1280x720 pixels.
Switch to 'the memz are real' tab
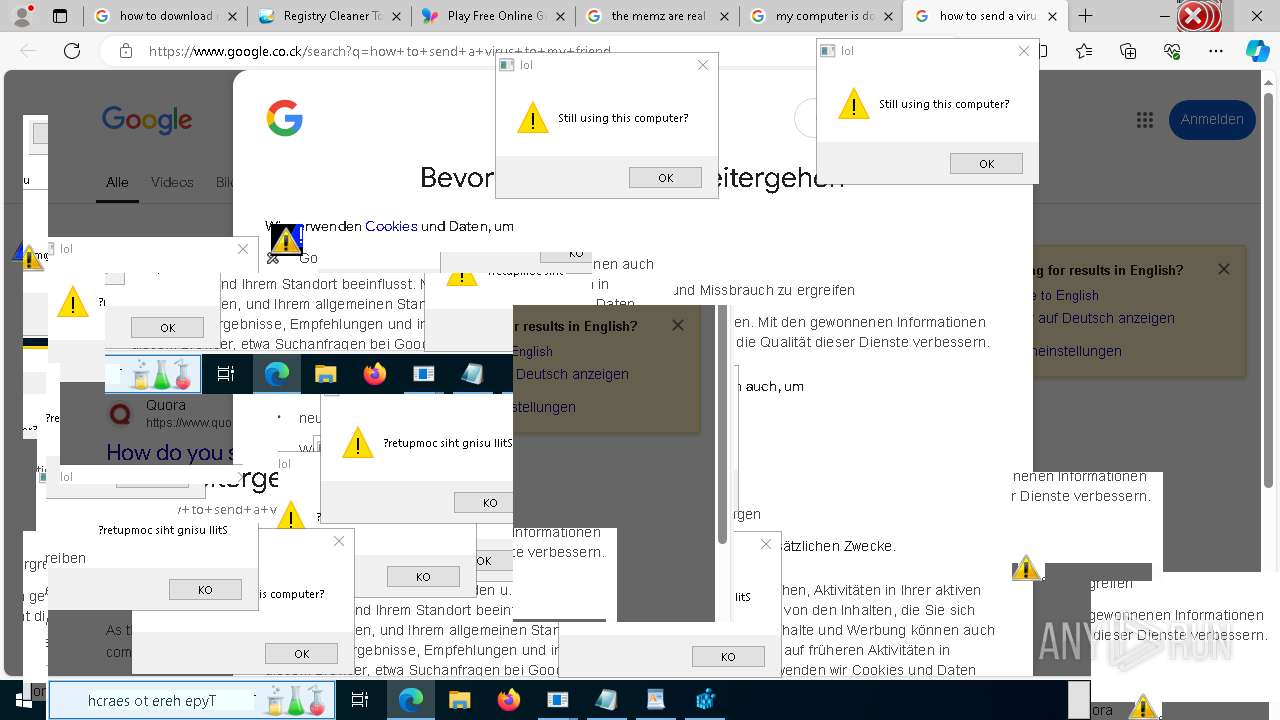coord(657,16)
